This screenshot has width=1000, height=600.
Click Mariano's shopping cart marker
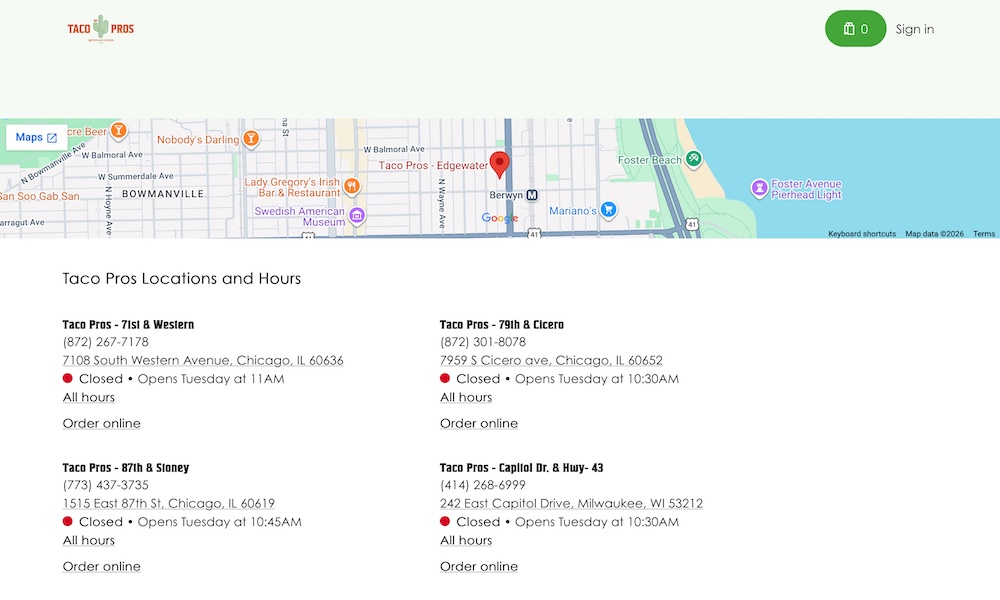[x=608, y=209]
